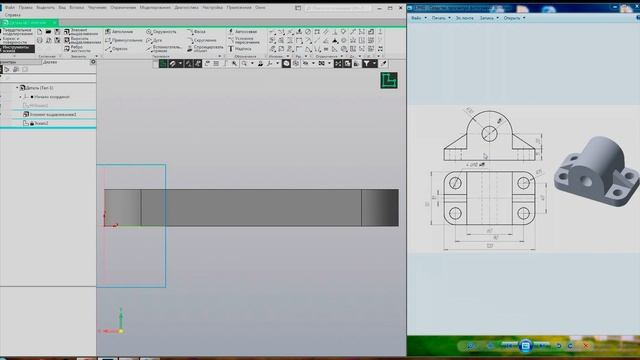640x360 pixels.
Task: Switch to Дерево tab in panel
Action: [x=50, y=62]
